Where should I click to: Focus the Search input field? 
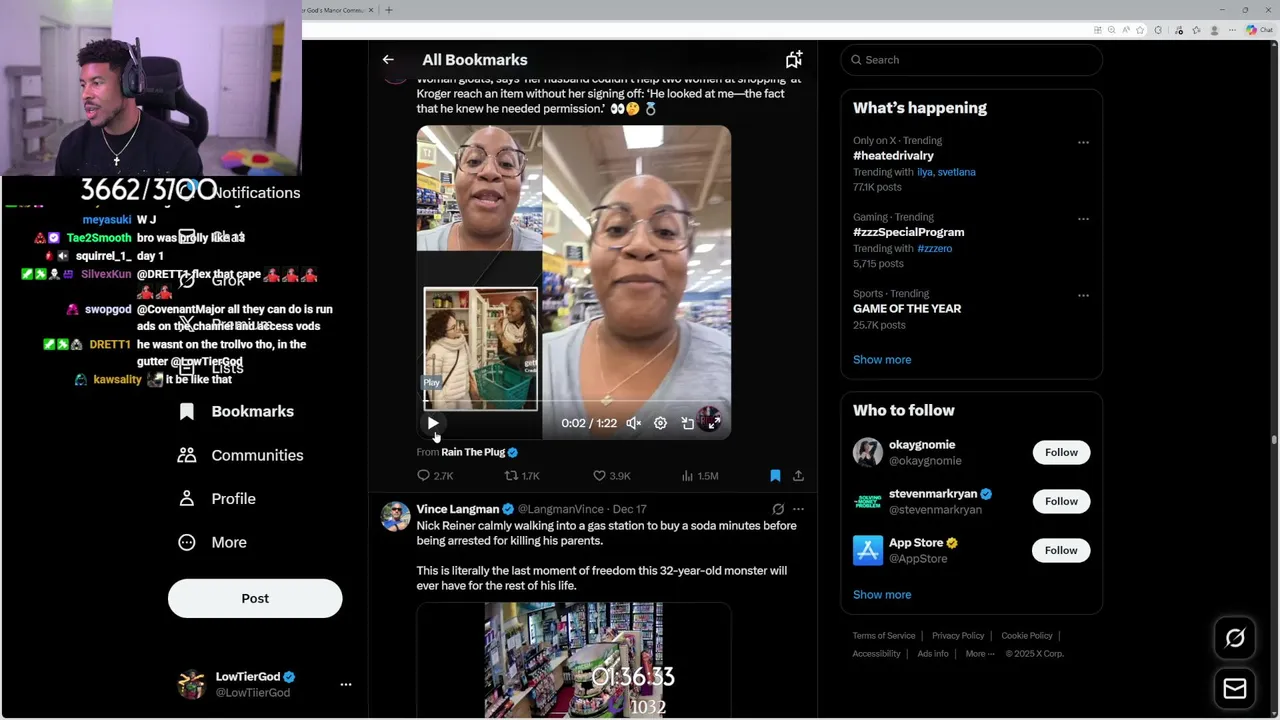[x=972, y=60]
